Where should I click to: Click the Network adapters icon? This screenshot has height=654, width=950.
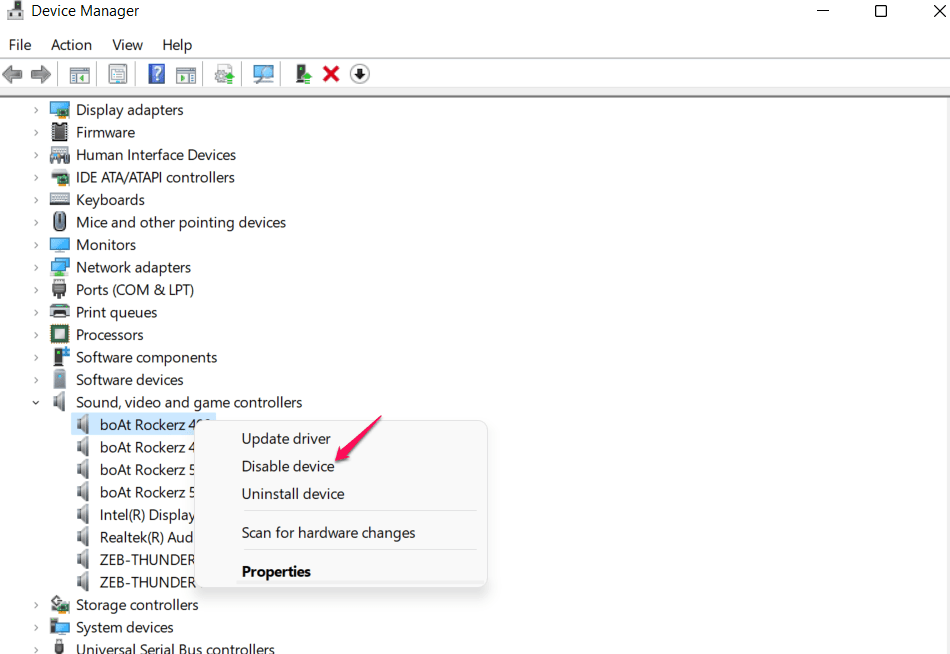point(59,267)
